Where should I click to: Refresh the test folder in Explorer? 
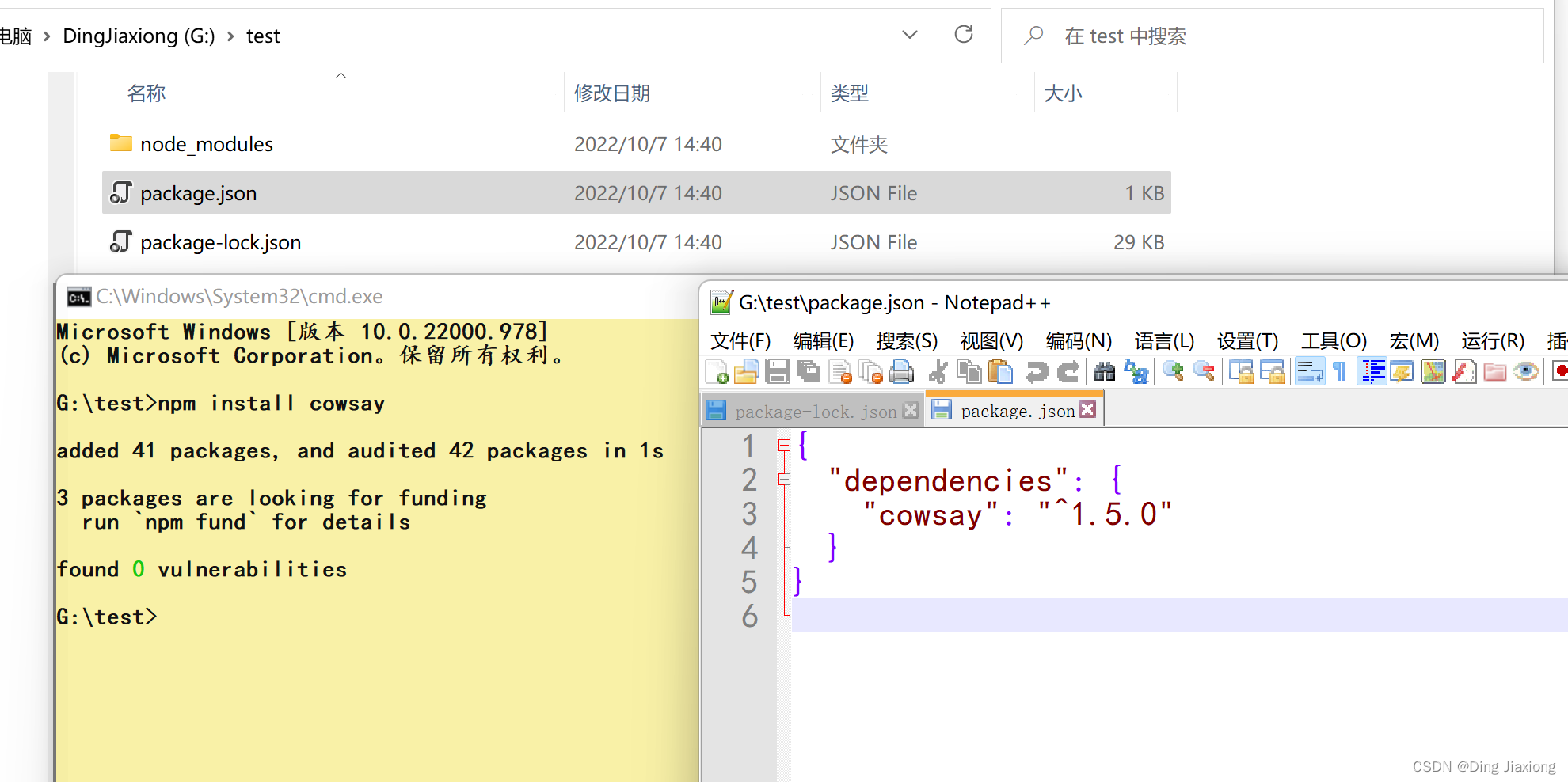(964, 35)
